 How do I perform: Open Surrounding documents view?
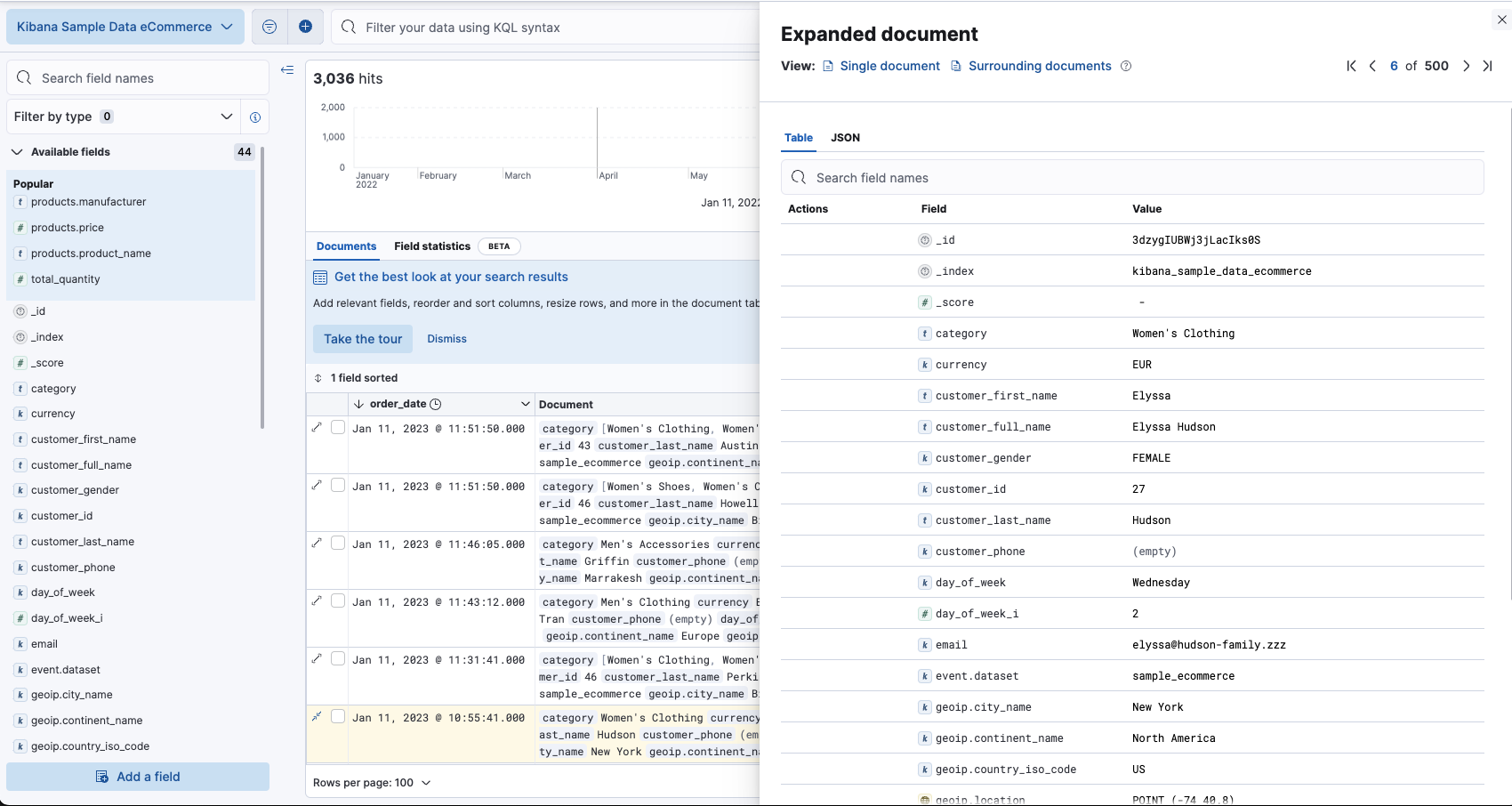1039,66
